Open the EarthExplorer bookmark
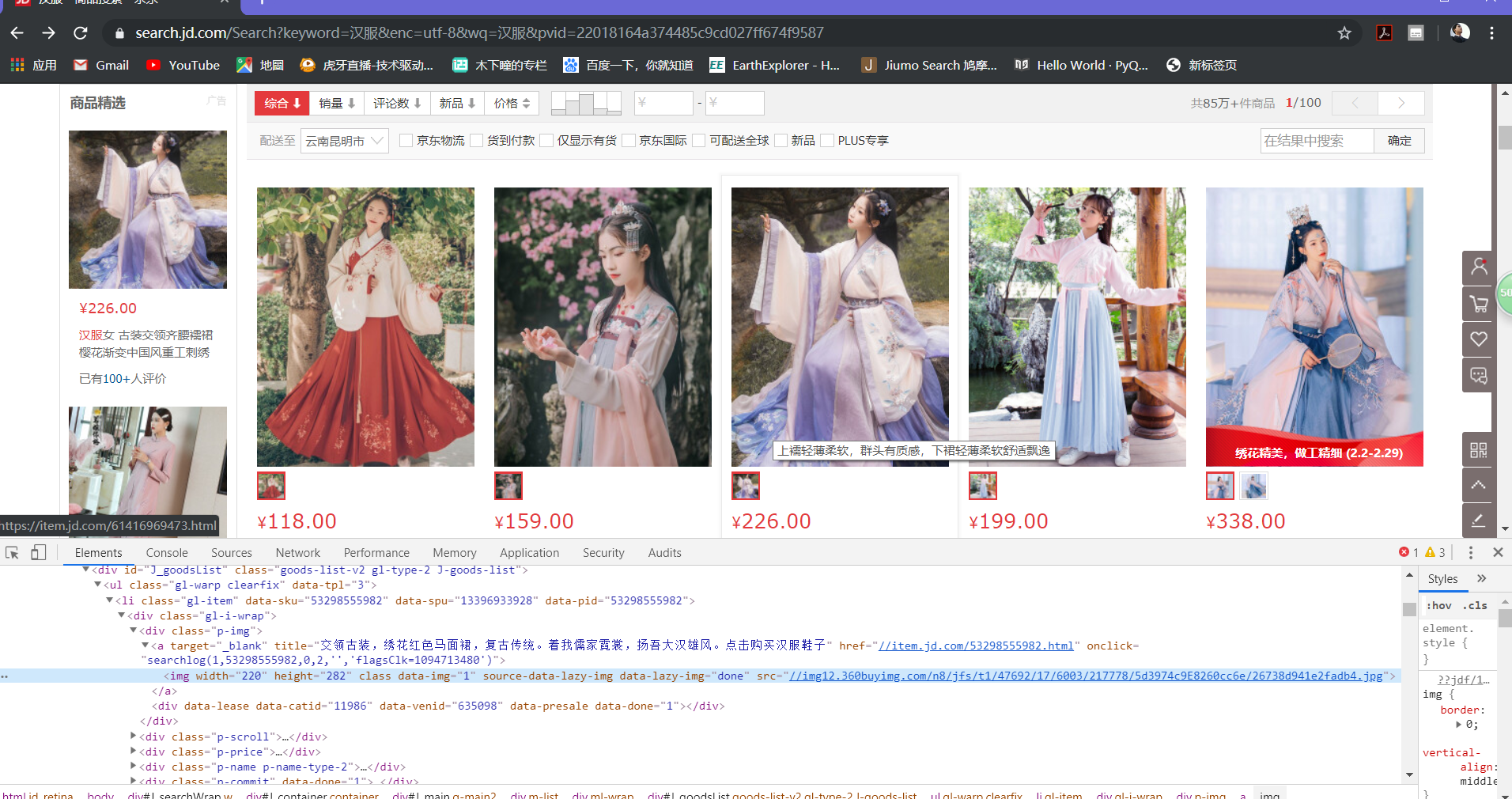 (x=774, y=65)
